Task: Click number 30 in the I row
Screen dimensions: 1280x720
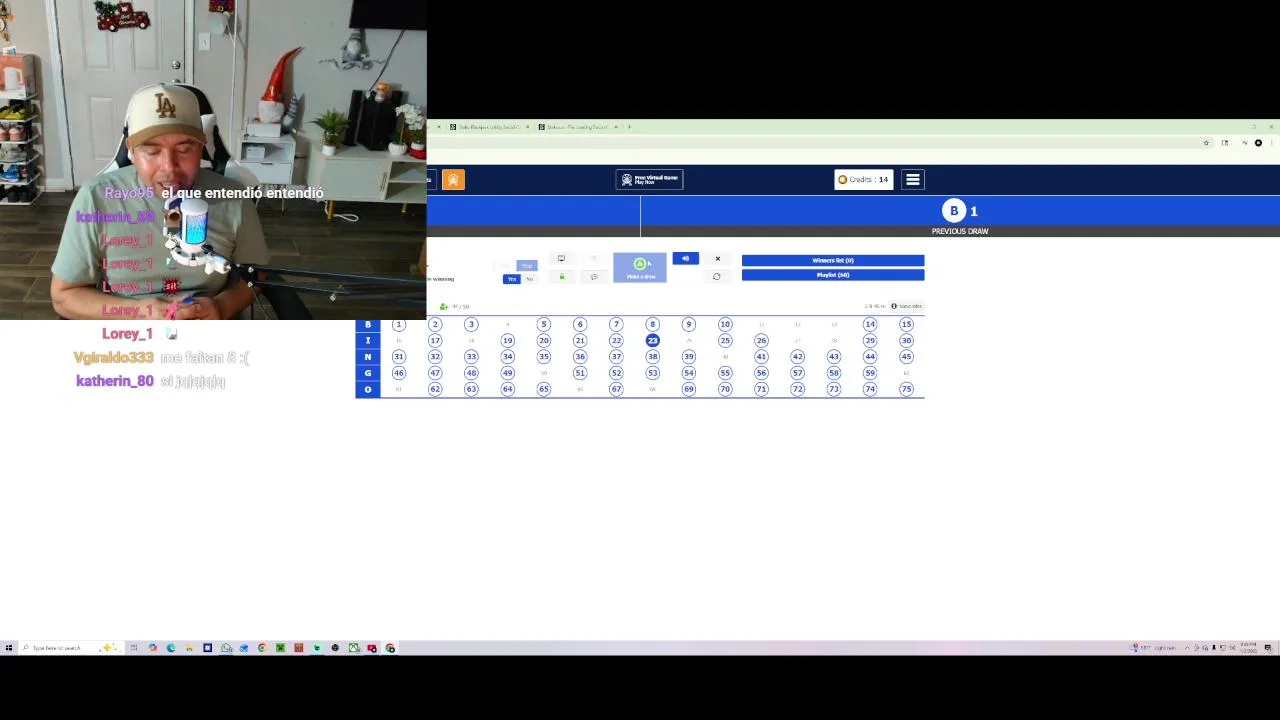Action: [906, 340]
